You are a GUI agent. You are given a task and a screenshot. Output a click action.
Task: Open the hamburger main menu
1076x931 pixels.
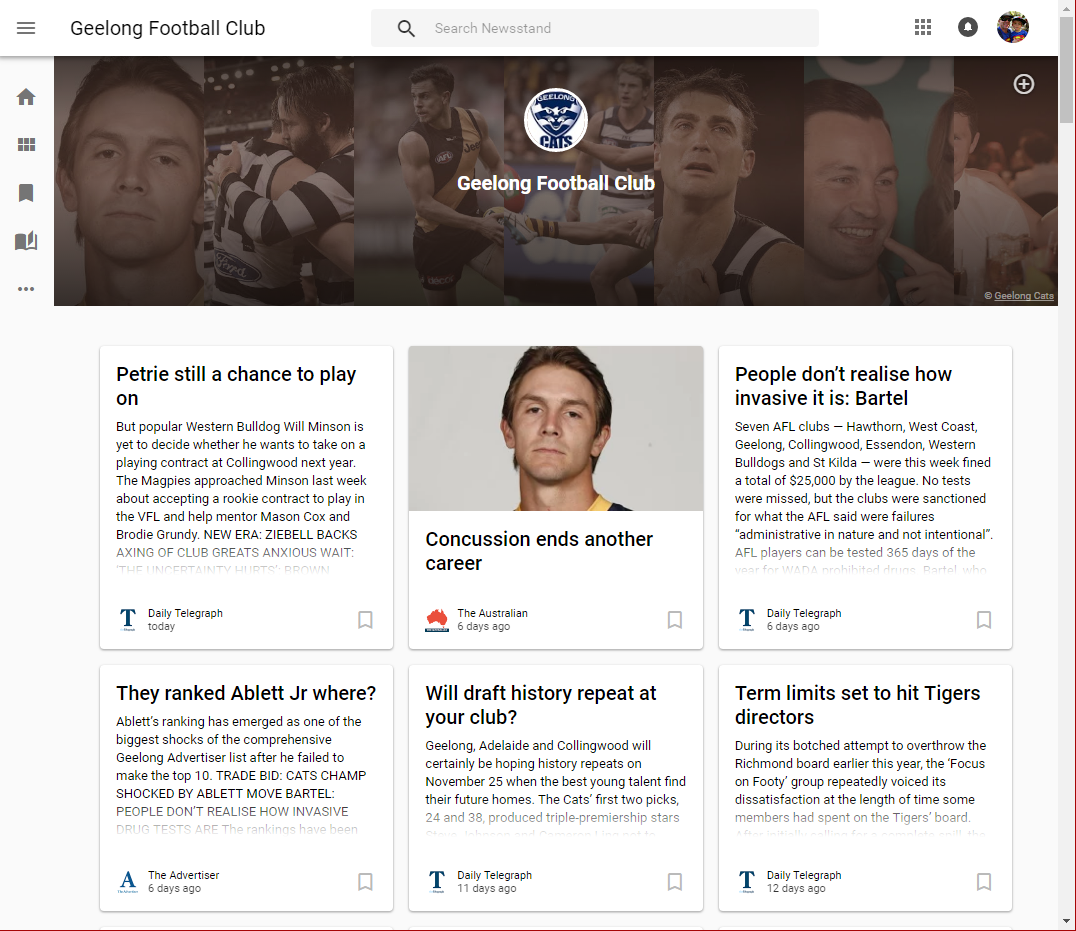[x=26, y=28]
